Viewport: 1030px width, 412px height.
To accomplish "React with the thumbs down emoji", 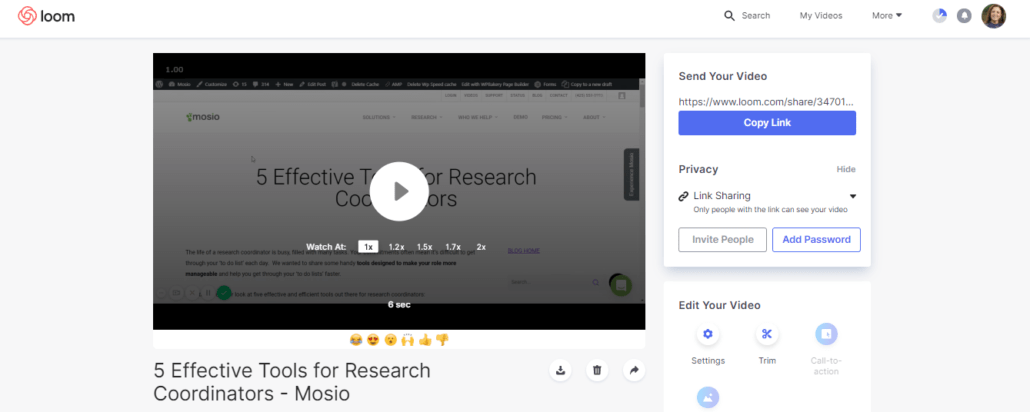I will coord(442,340).
